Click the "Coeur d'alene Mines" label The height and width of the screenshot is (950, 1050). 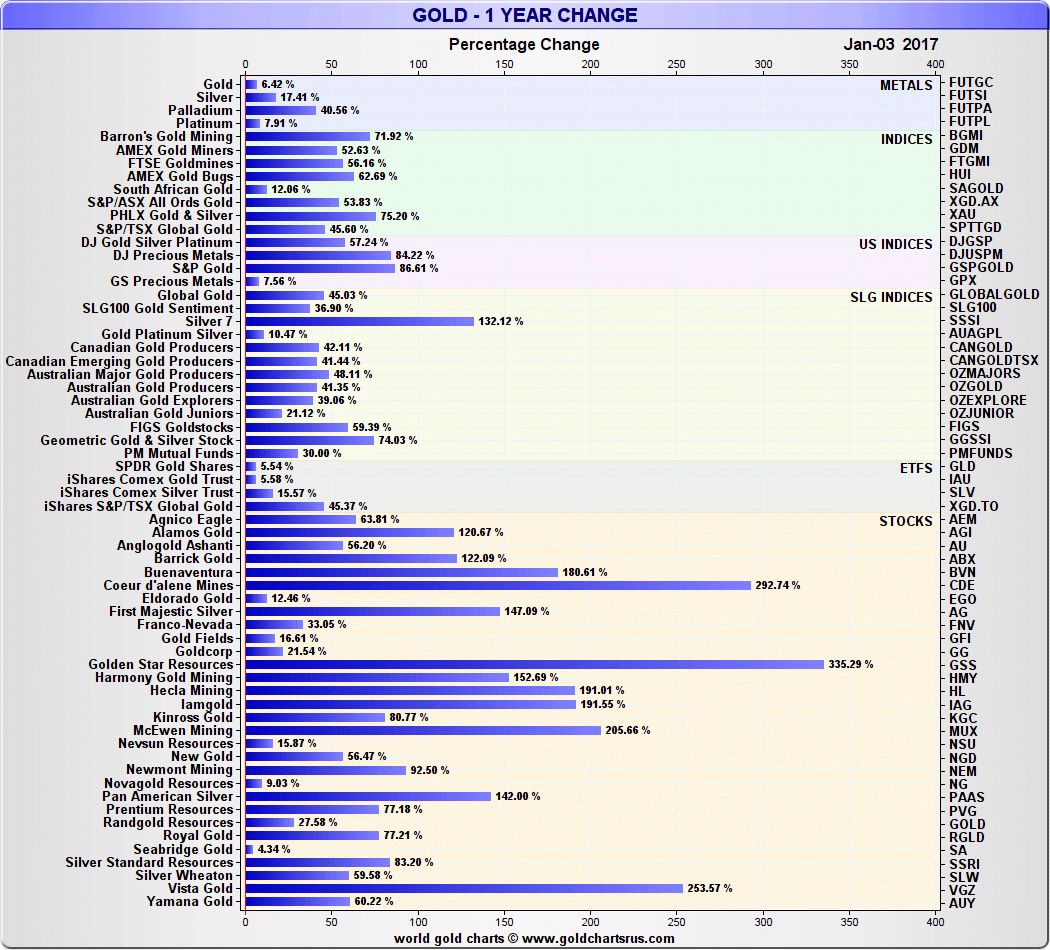point(168,585)
